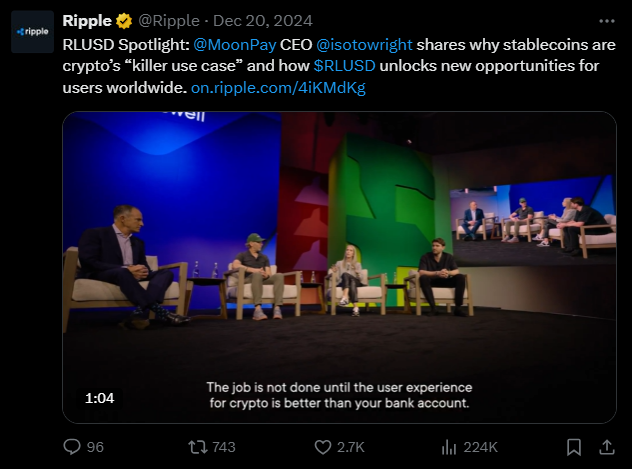Repost the tweet using the retweet icon
Image resolution: width=632 pixels, height=469 pixels.
[x=195, y=446]
